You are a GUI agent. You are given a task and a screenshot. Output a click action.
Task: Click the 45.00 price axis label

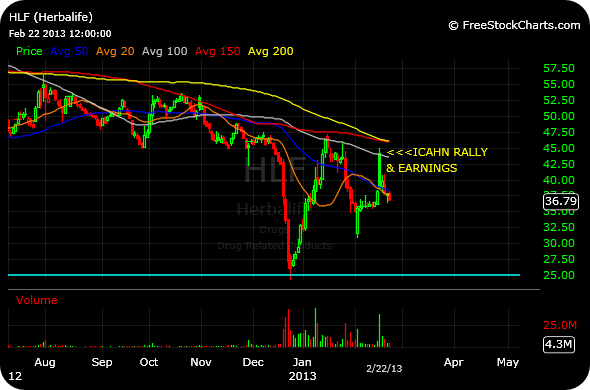point(559,148)
